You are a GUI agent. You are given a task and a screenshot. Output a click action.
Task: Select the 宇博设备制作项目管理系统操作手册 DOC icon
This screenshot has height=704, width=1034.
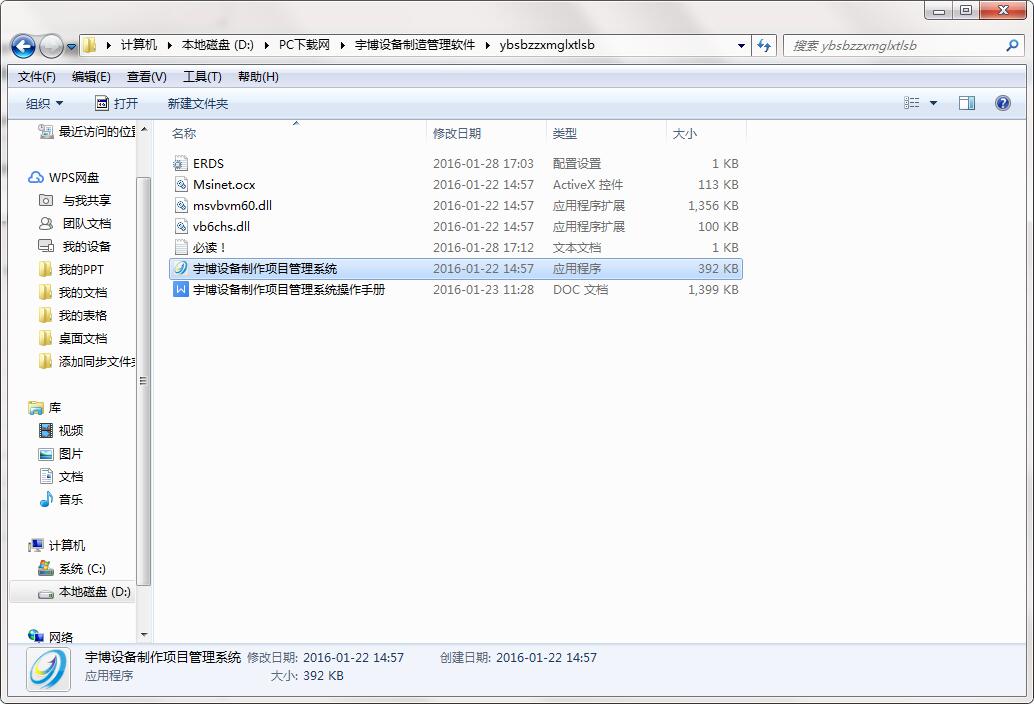(x=181, y=289)
